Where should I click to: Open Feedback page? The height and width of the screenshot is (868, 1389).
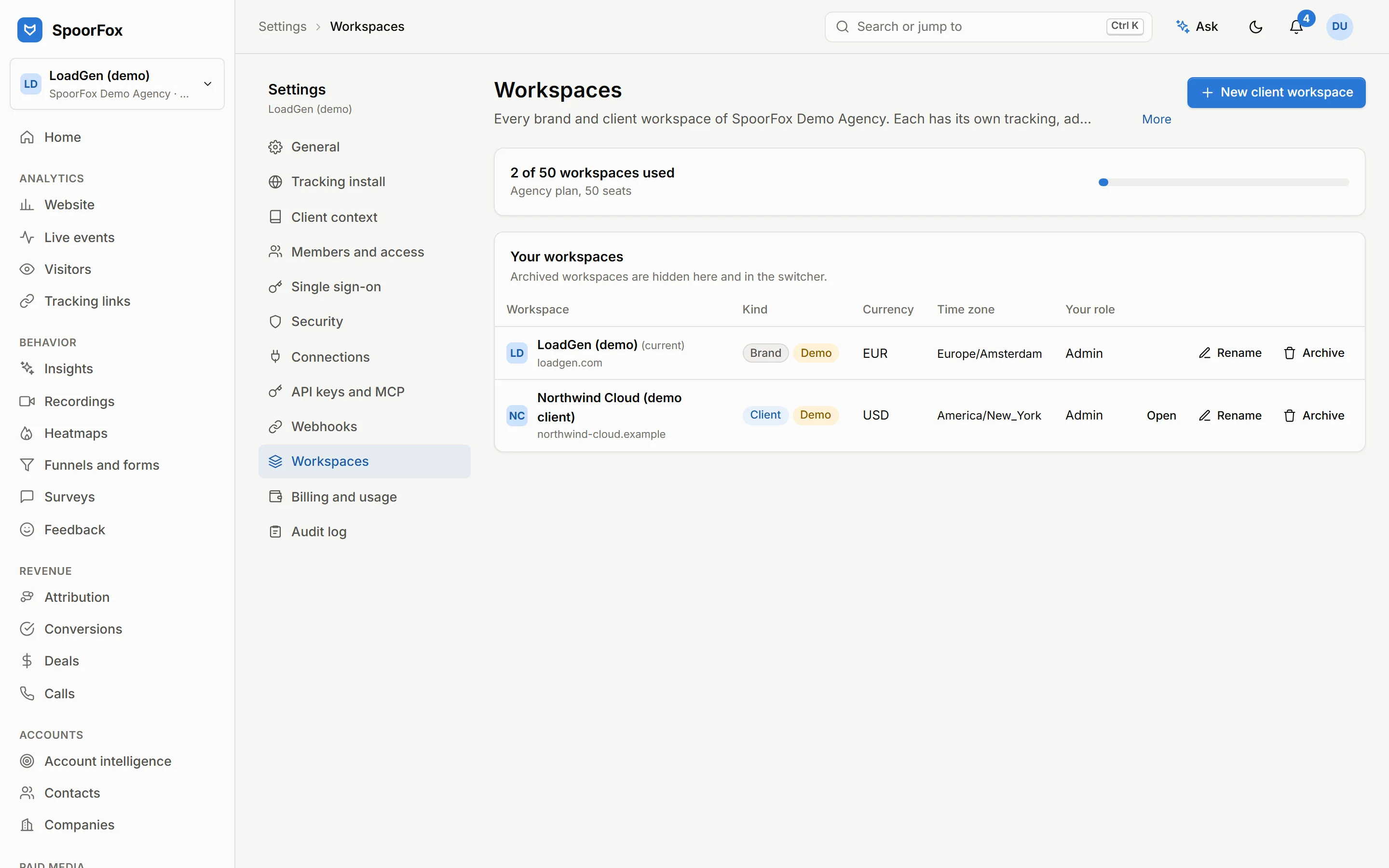tap(117, 530)
